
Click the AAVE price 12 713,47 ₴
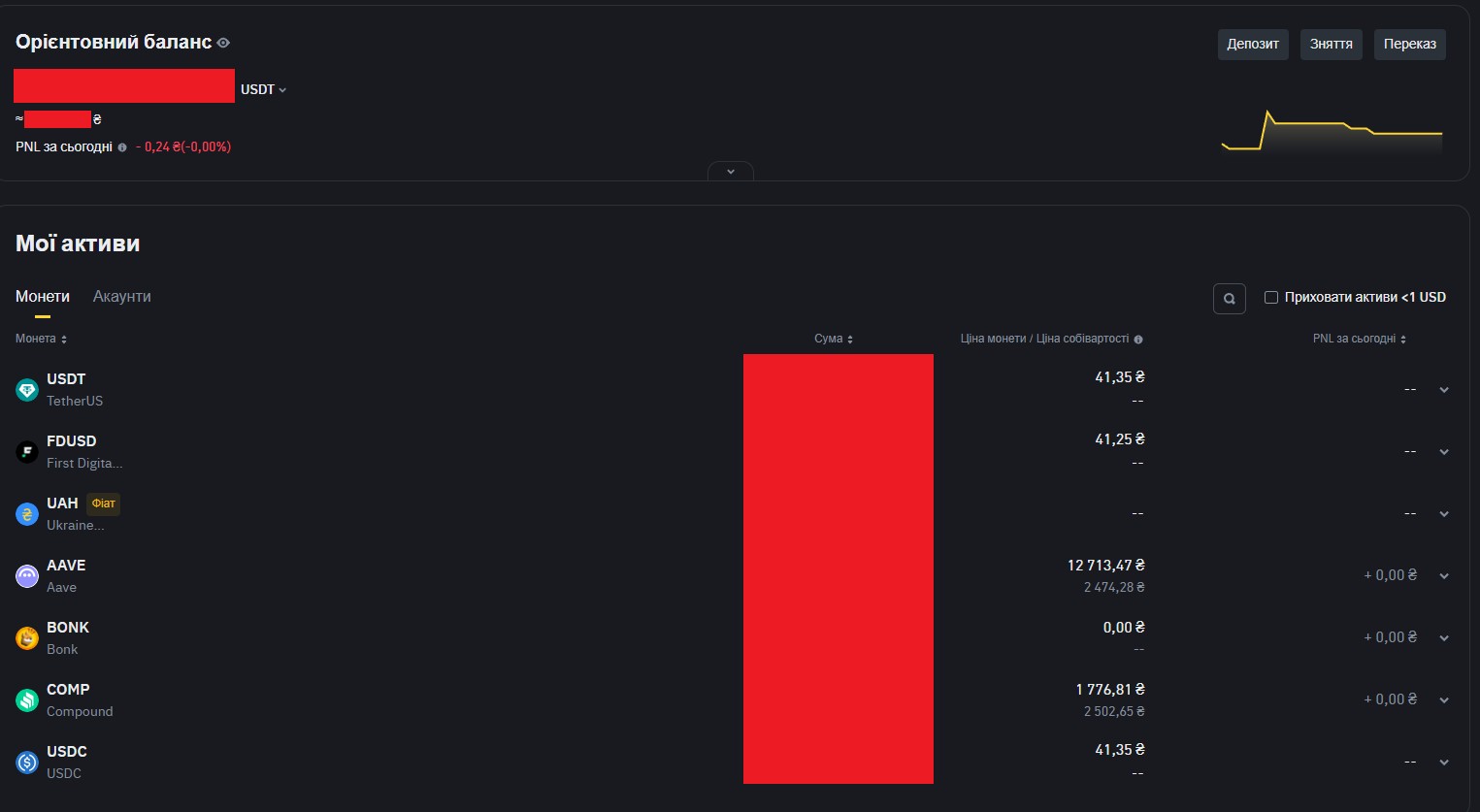point(1106,565)
